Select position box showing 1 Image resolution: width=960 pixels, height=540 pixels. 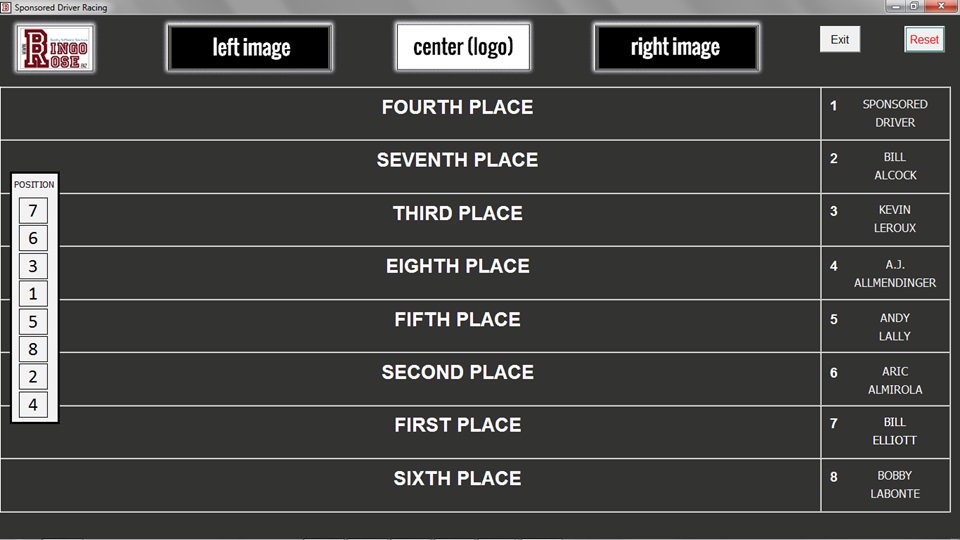[33, 294]
